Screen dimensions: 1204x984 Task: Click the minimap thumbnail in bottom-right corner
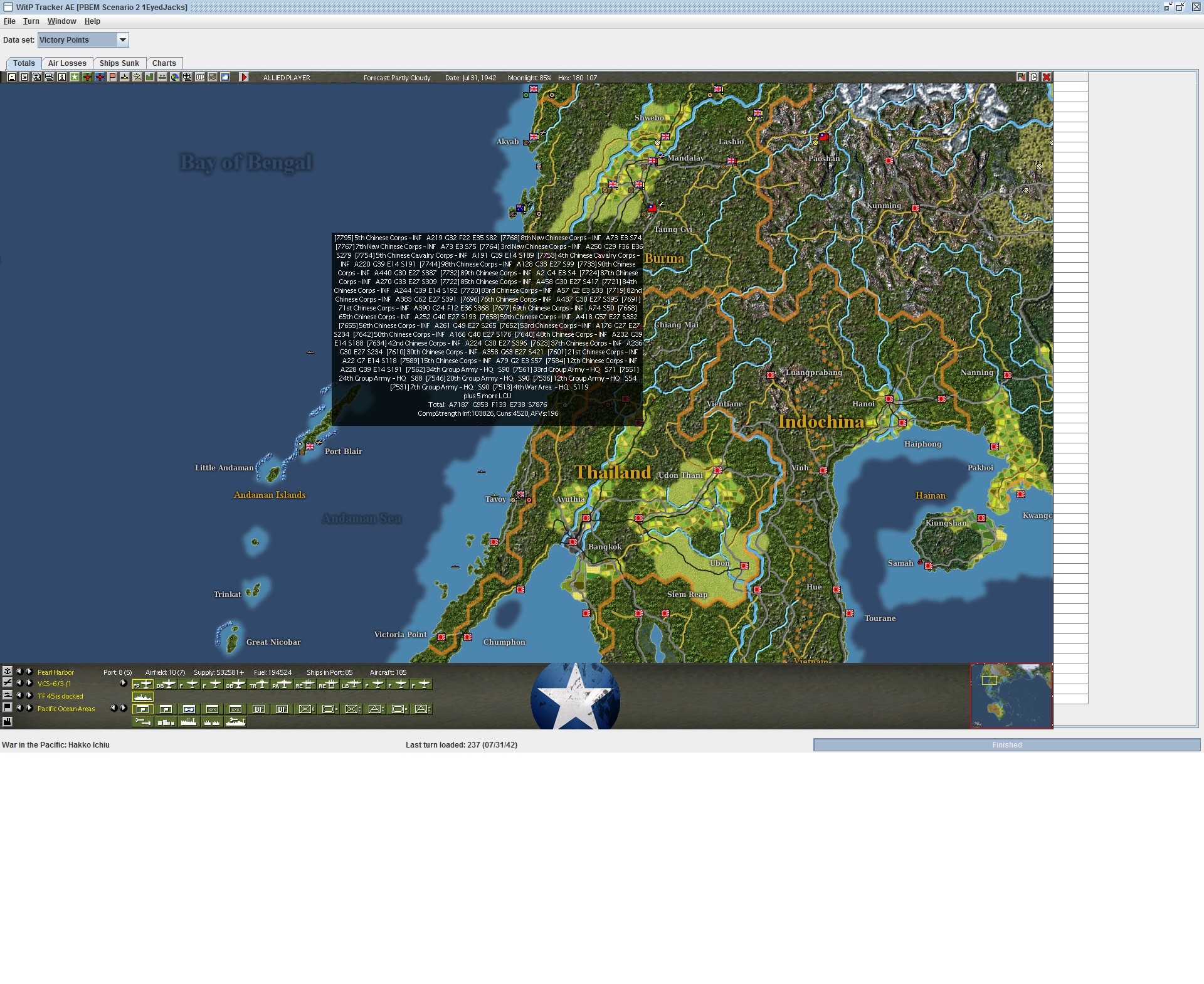coord(1011,696)
